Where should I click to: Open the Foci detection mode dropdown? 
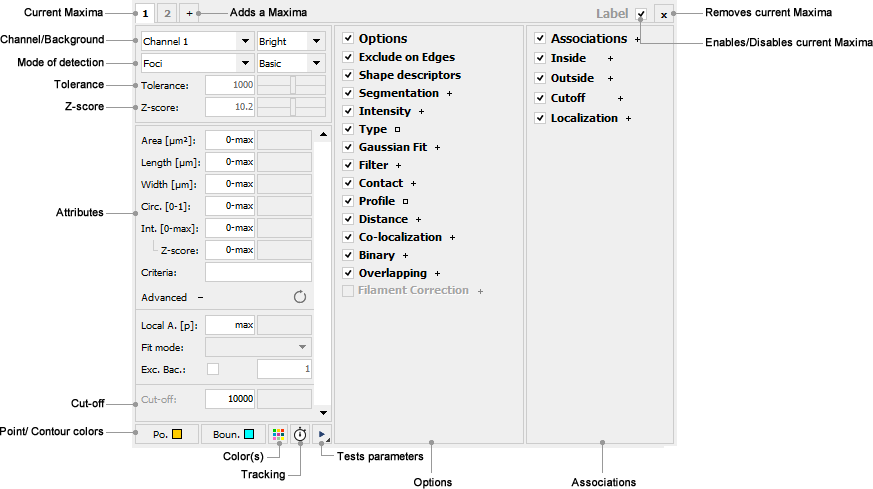tap(195, 63)
